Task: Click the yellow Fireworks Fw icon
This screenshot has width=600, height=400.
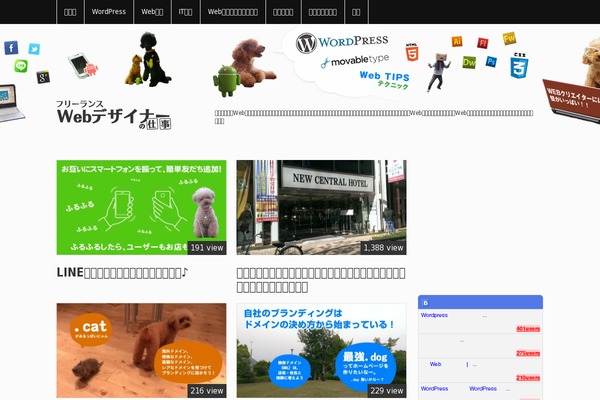Action: [x=509, y=38]
